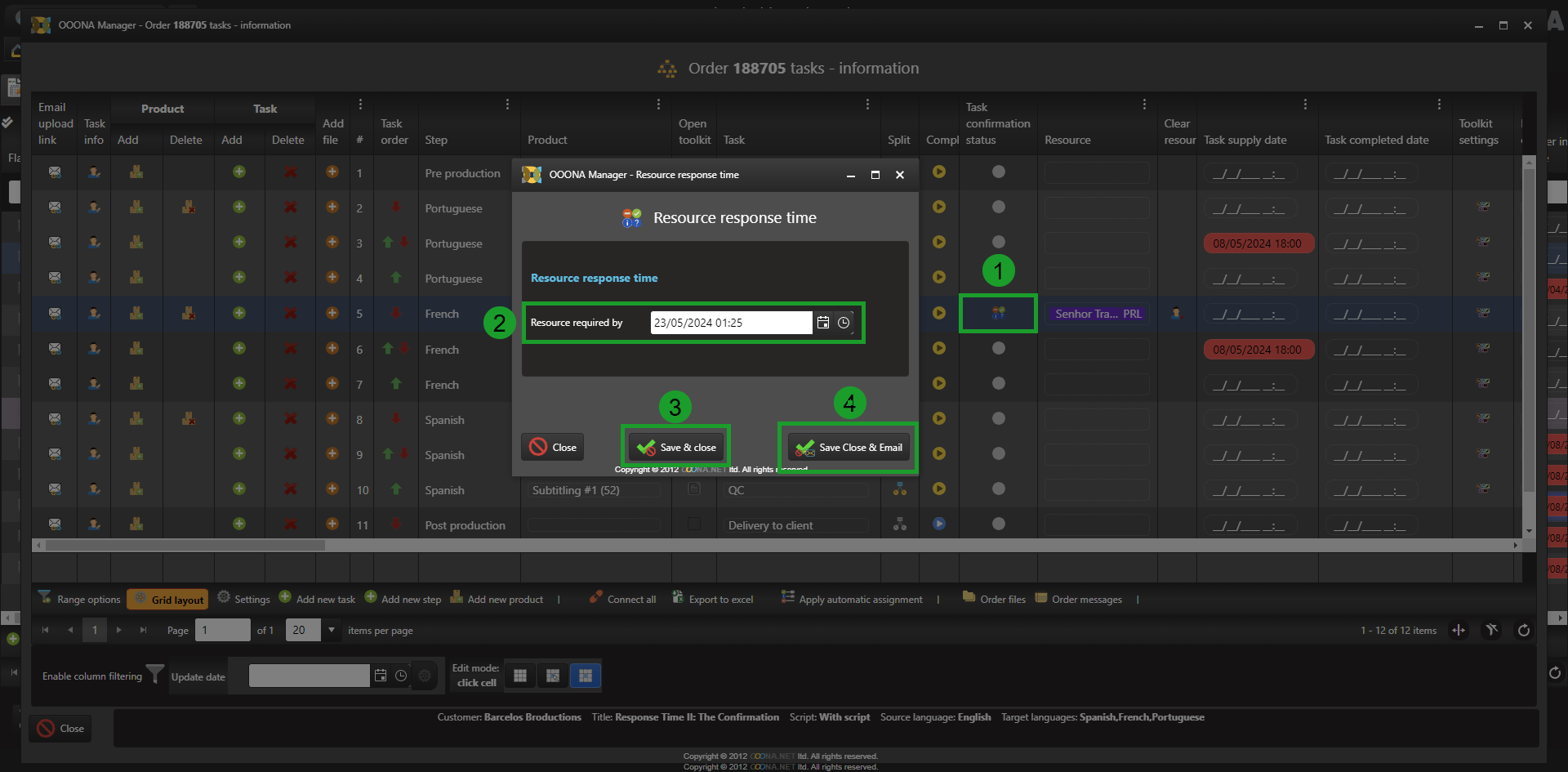The image size is (1568, 772).
Task: Toggle the Grid layout button
Action: pyautogui.click(x=168, y=600)
